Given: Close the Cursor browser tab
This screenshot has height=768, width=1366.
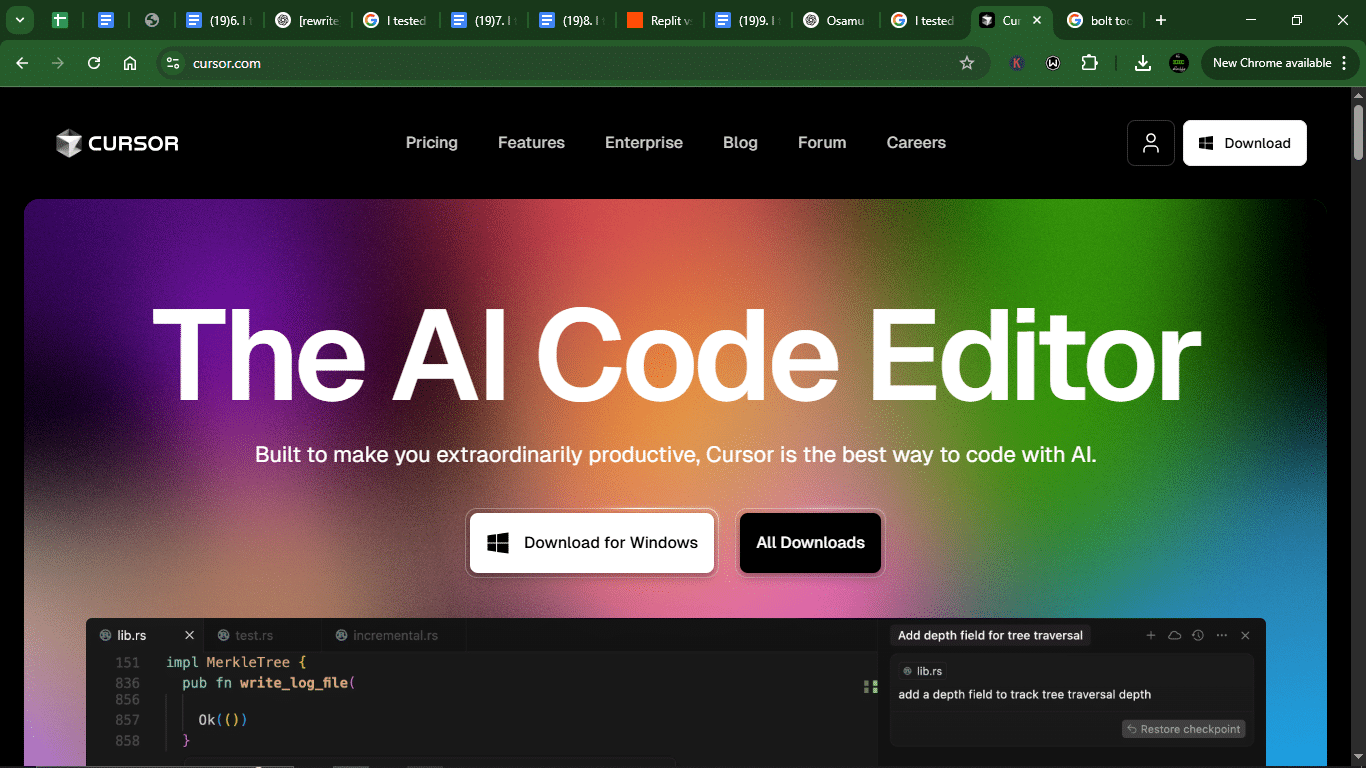Looking at the screenshot, I should [x=1037, y=20].
